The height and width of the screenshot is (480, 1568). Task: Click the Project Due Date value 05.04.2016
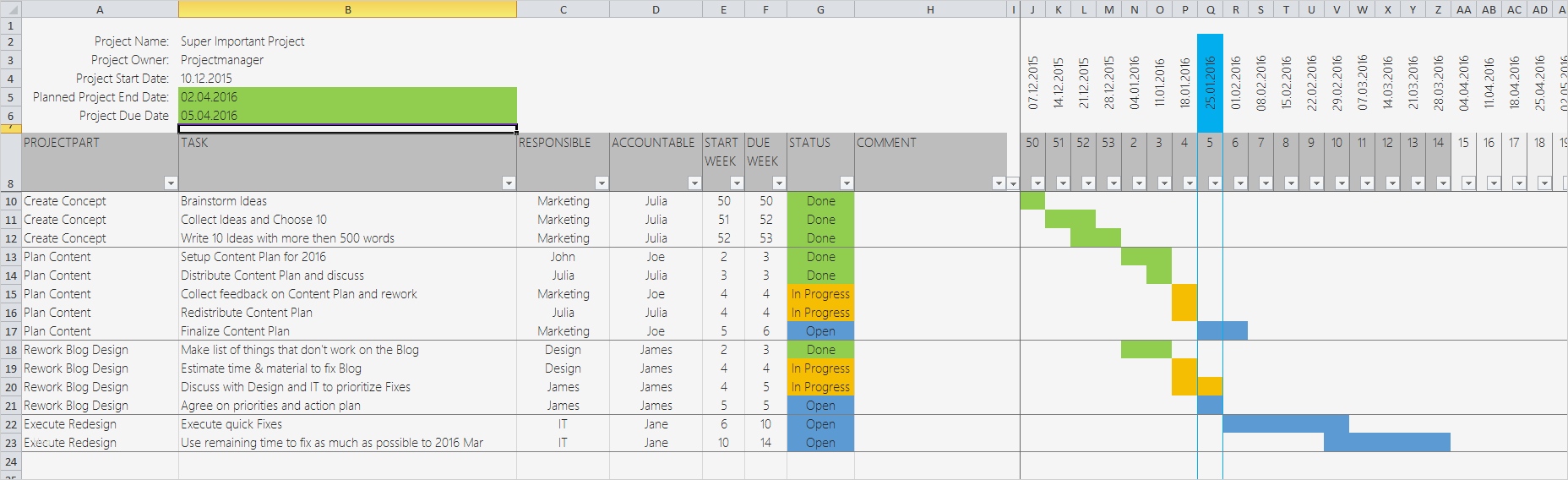210,116
